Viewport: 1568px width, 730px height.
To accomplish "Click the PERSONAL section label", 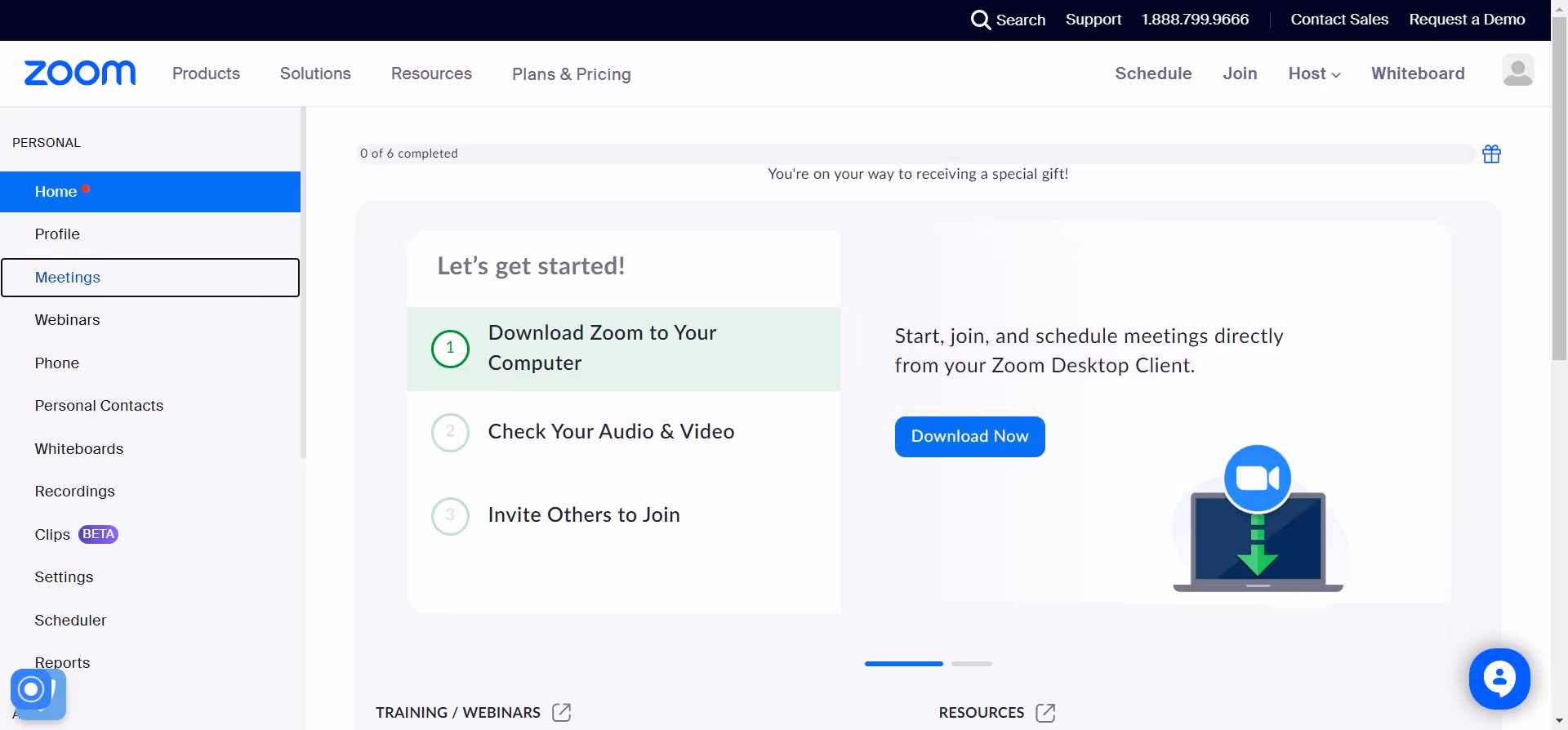I will [x=47, y=143].
